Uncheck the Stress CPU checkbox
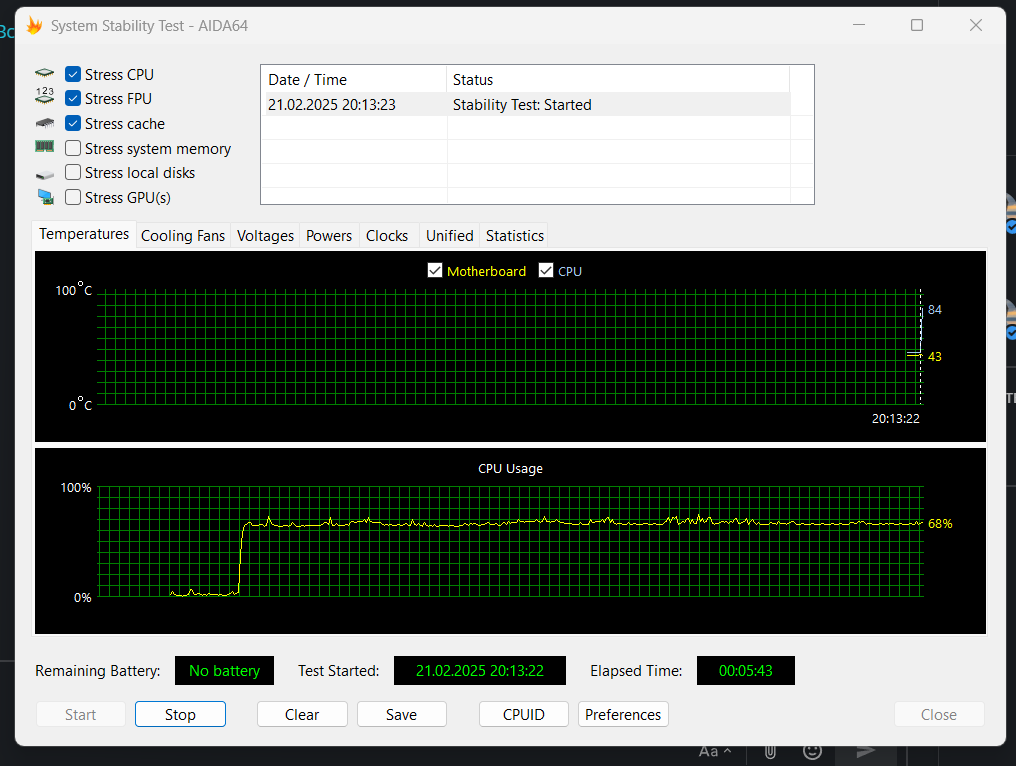The image size is (1016, 766). tap(73, 75)
